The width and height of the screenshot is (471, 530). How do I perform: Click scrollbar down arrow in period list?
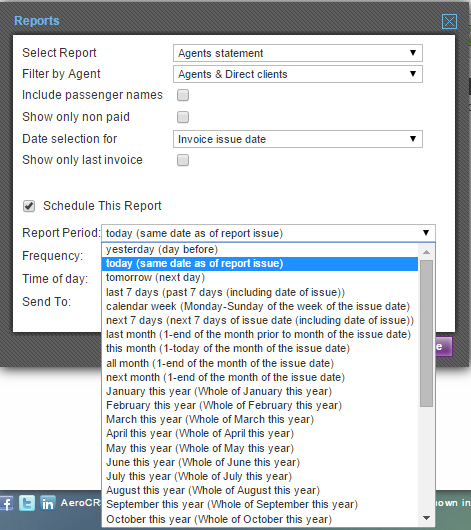point(426,518)
